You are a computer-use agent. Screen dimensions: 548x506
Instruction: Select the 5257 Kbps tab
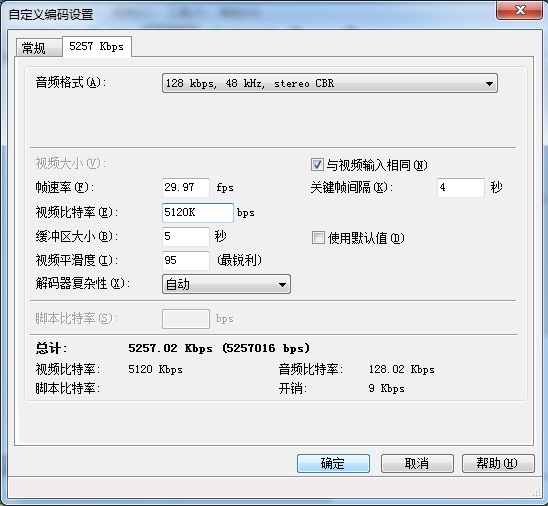click(97, 46)
